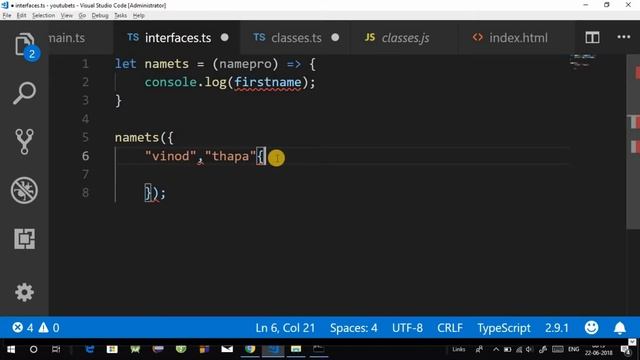The image size is (640, 360).
Task: Open the Tasks menu
Action: point(120,16)
